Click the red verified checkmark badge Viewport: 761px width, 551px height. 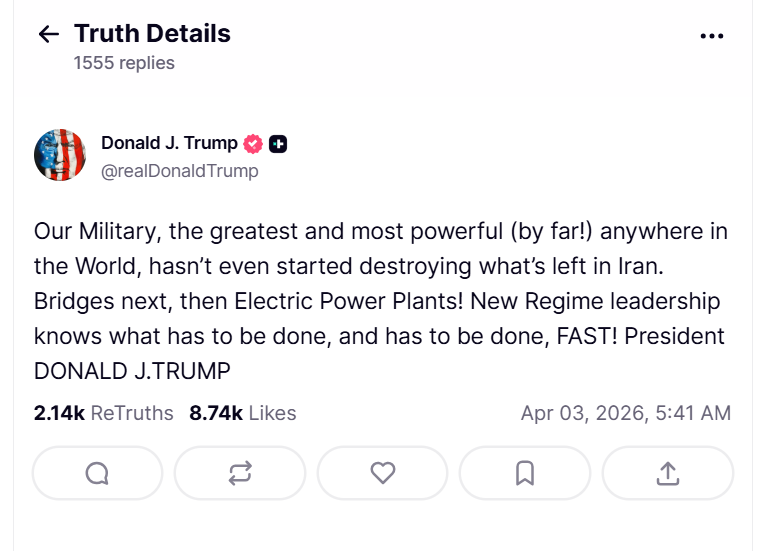coord(253,144)
